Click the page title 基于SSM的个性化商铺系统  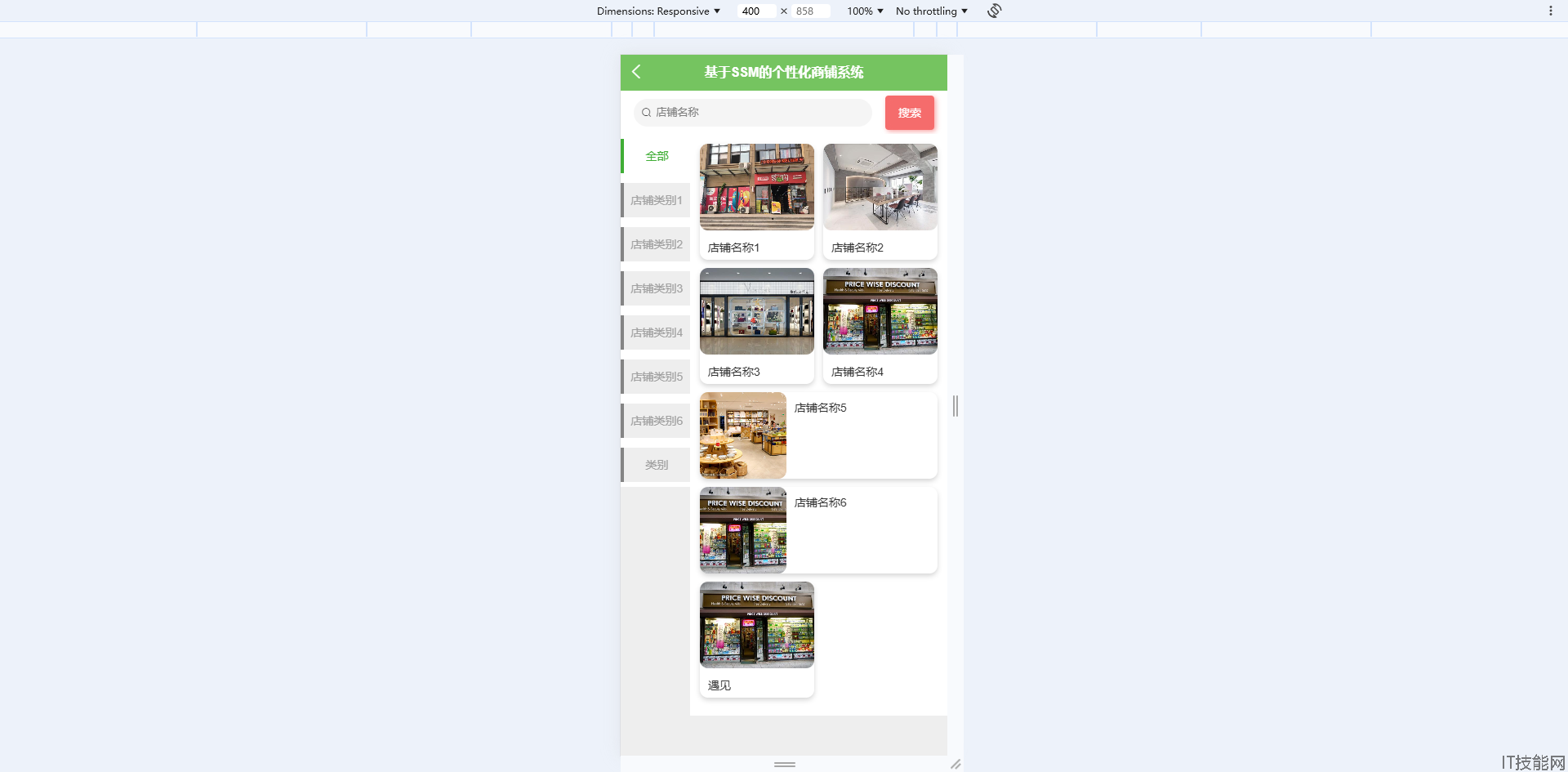(x=784, y=72)
